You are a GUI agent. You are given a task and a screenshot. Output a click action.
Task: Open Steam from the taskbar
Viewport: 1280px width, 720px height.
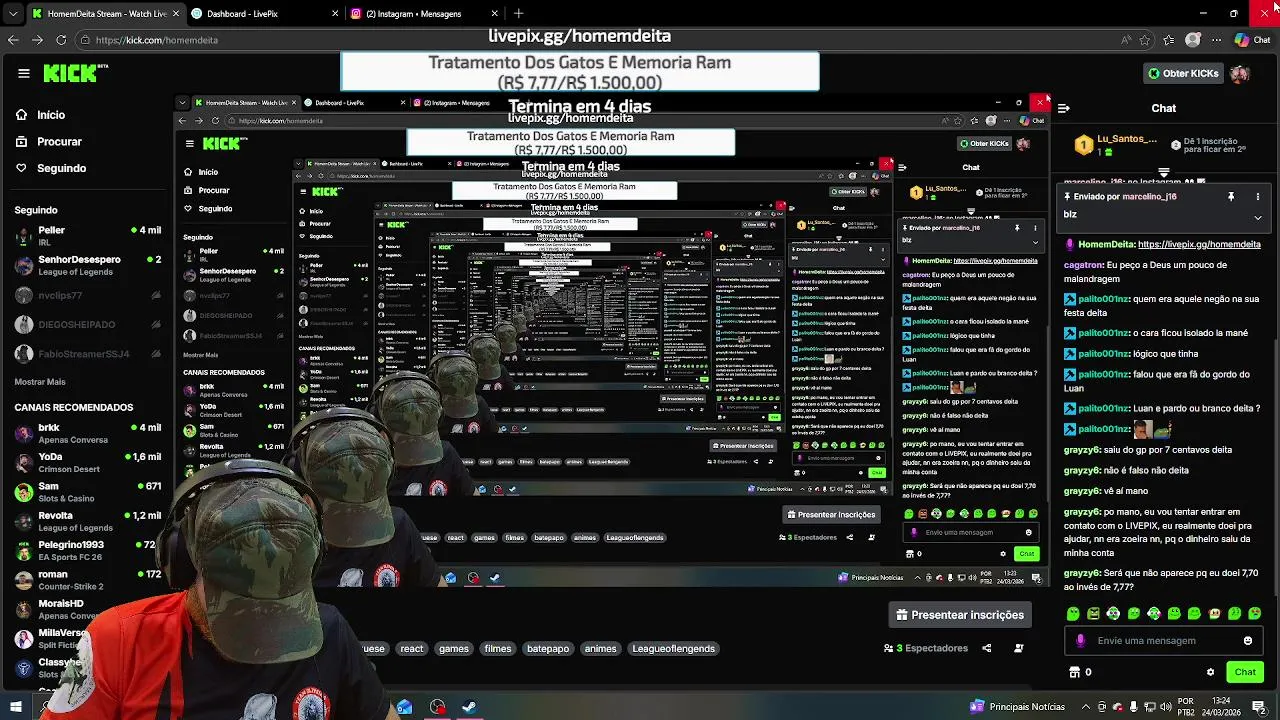coord(468,707)
